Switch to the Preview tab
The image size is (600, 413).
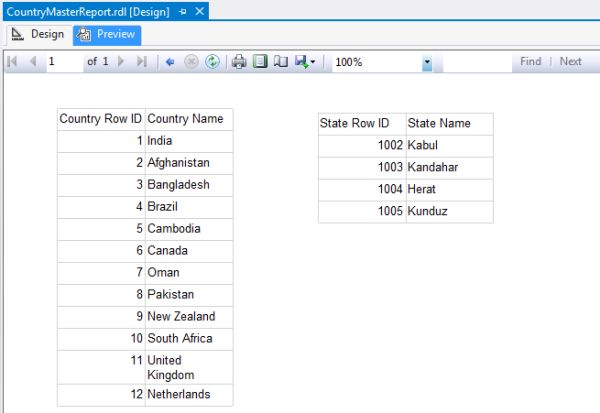point(107,34)
